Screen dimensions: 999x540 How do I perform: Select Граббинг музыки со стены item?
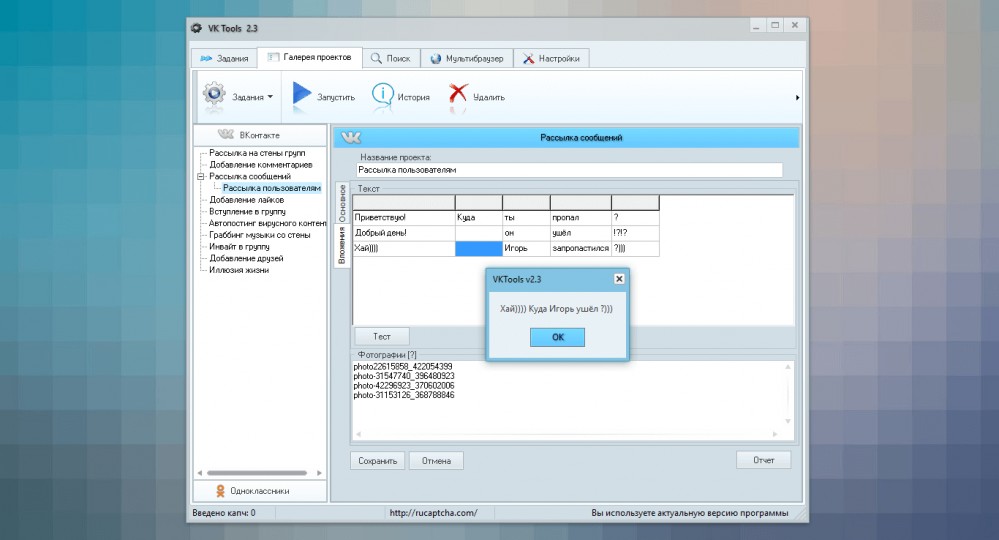coord(259,234)
